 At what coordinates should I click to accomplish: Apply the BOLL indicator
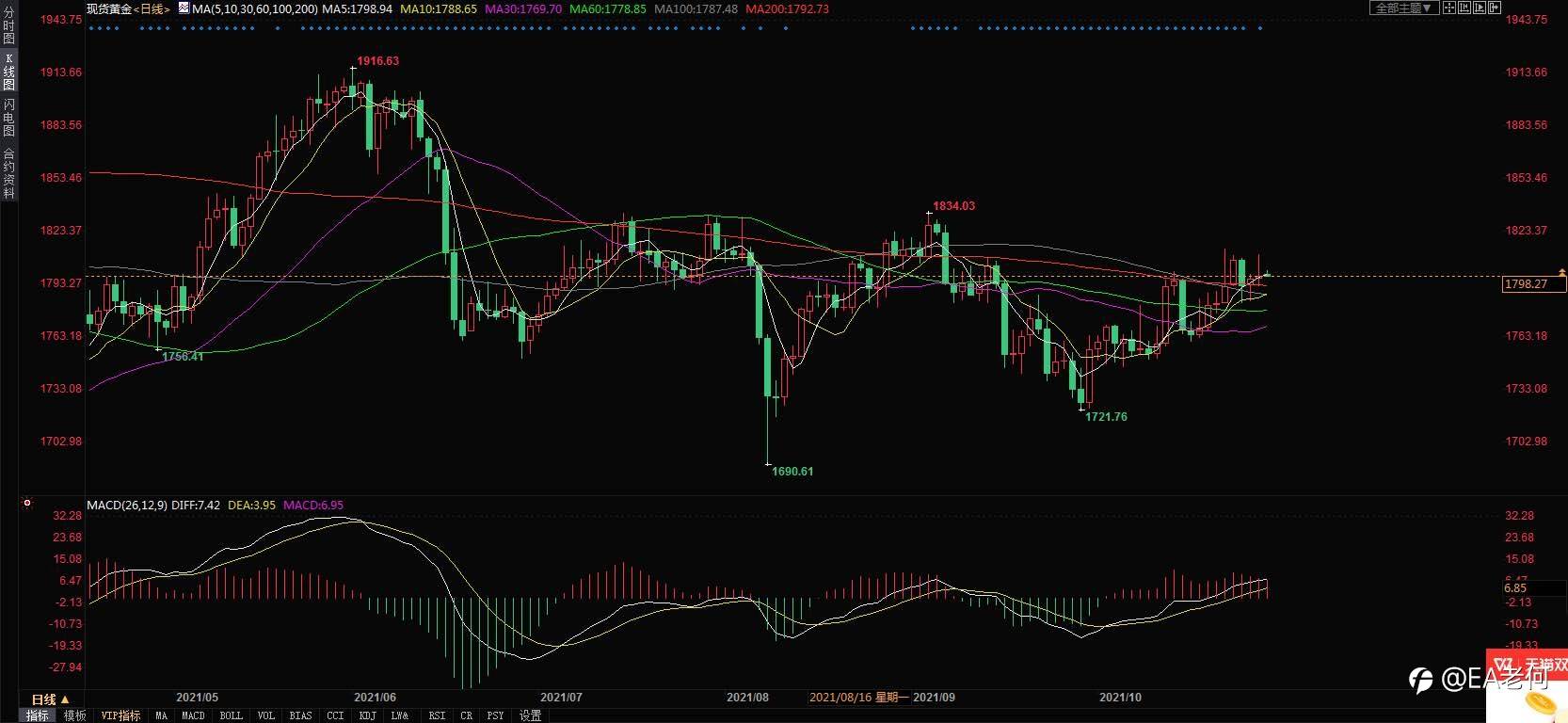tap(232, 715)
